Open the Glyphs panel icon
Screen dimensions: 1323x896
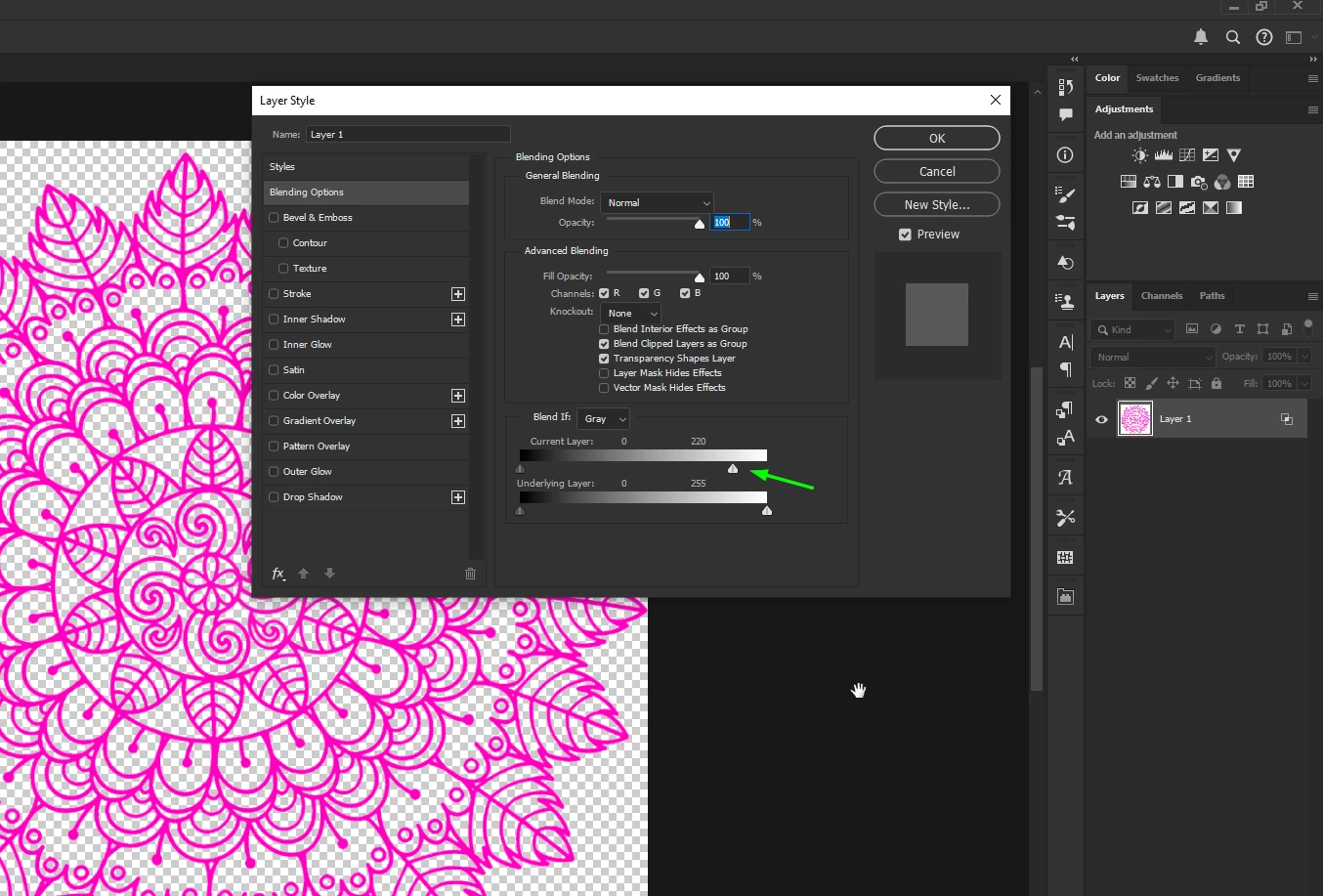1066,478
